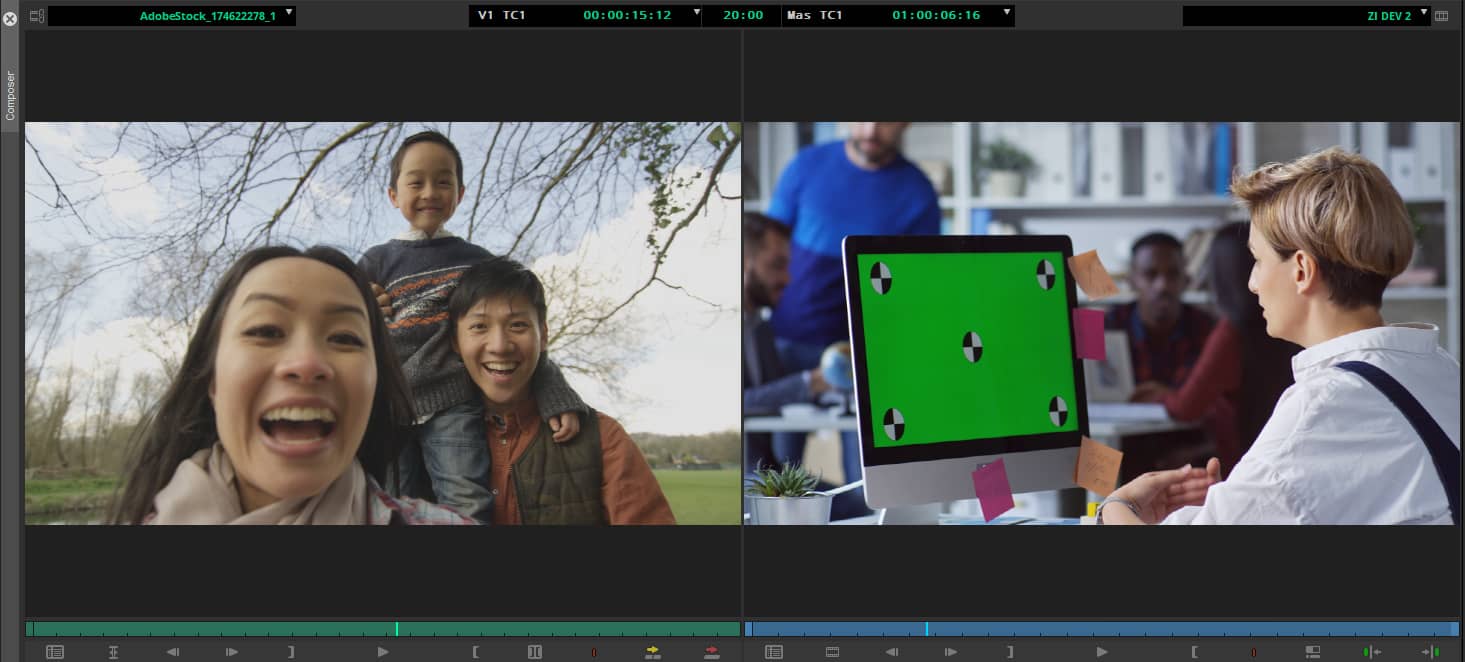The width and height of the screenshot is (1465, 662).
Task: Mark OUT point in source monitor
Action: [291, 652]
